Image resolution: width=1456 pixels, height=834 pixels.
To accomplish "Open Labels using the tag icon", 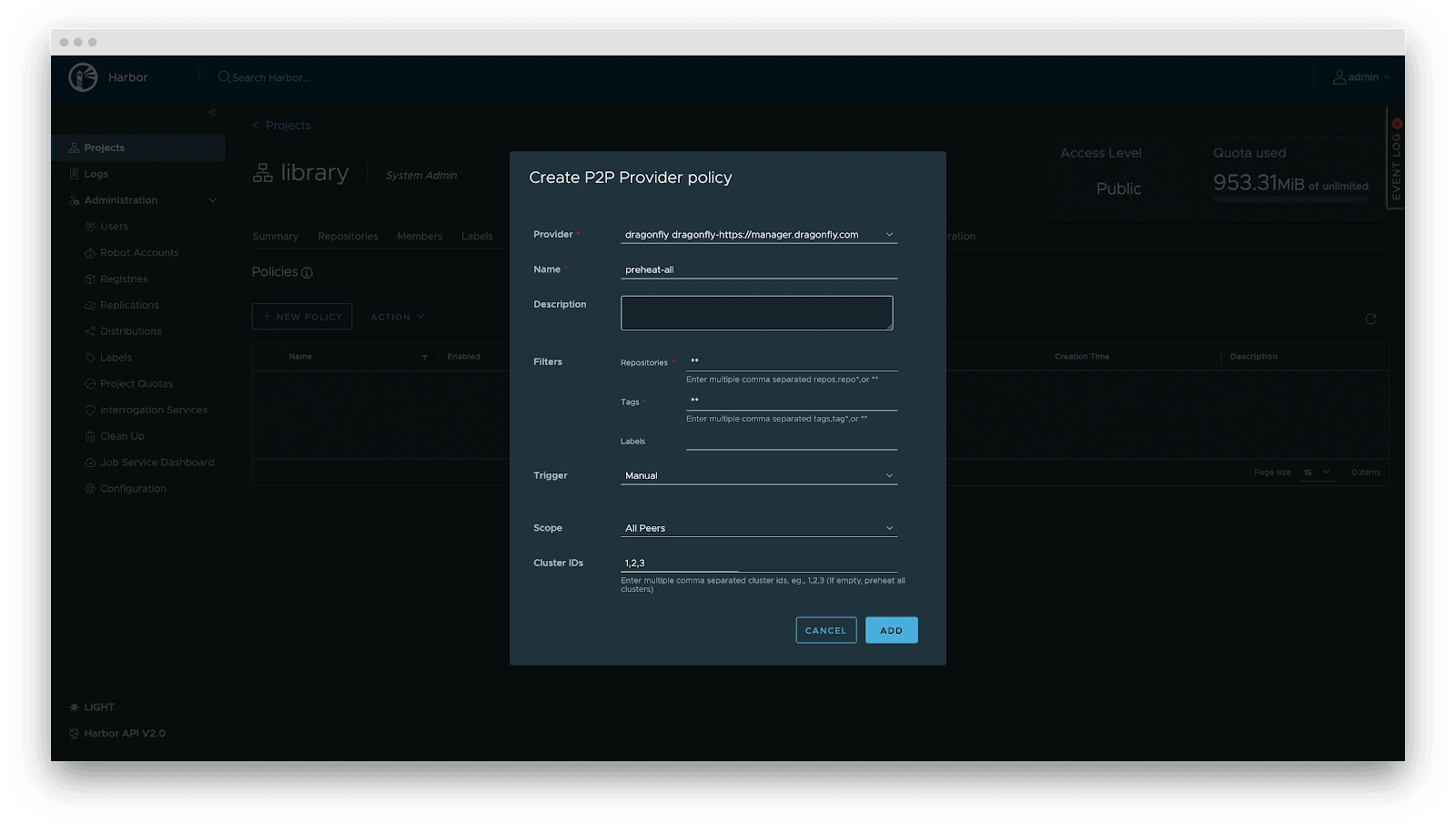I will tap(88, 357).
